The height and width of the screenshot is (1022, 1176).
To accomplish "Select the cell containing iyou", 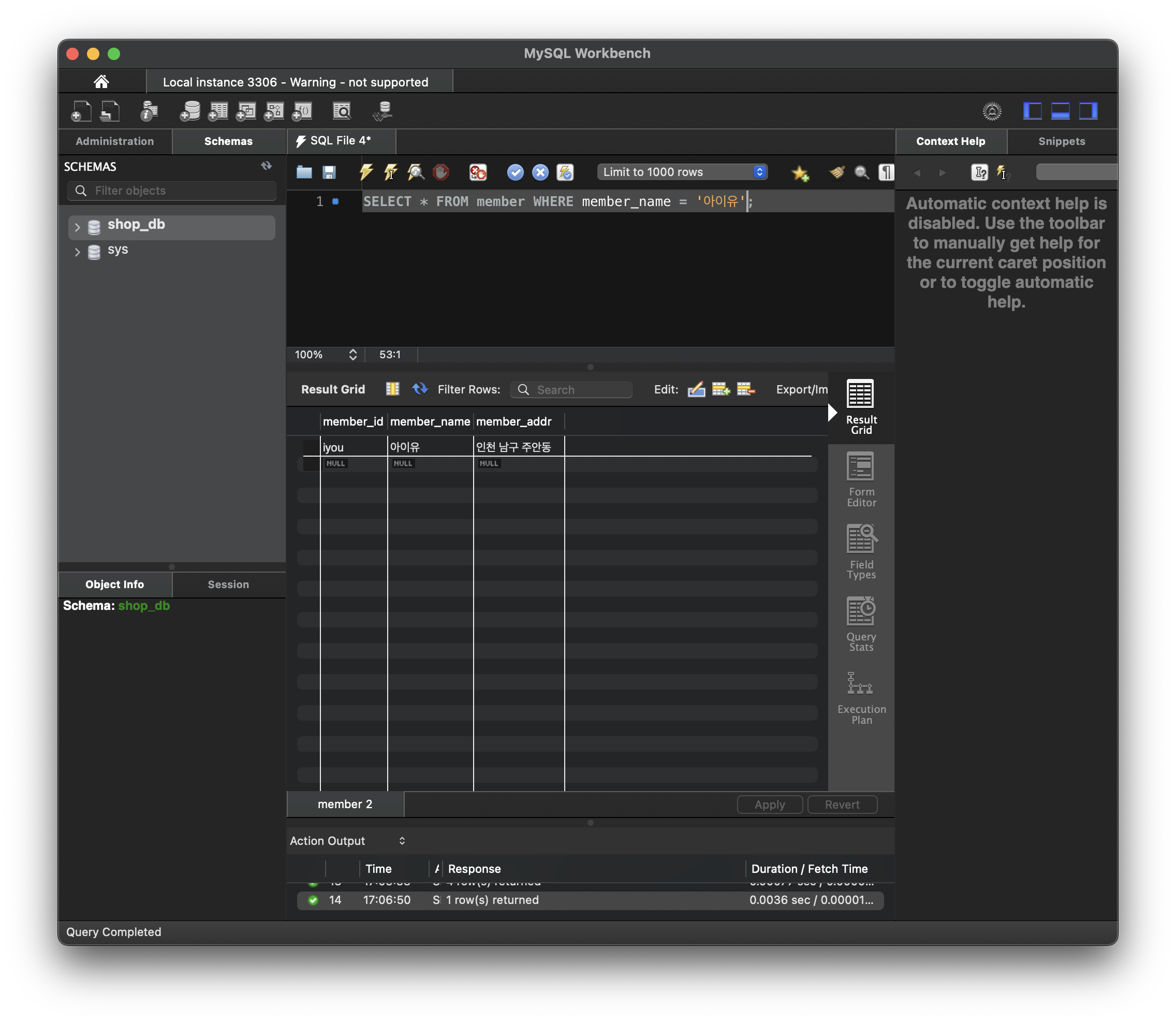I will (354, 447).
